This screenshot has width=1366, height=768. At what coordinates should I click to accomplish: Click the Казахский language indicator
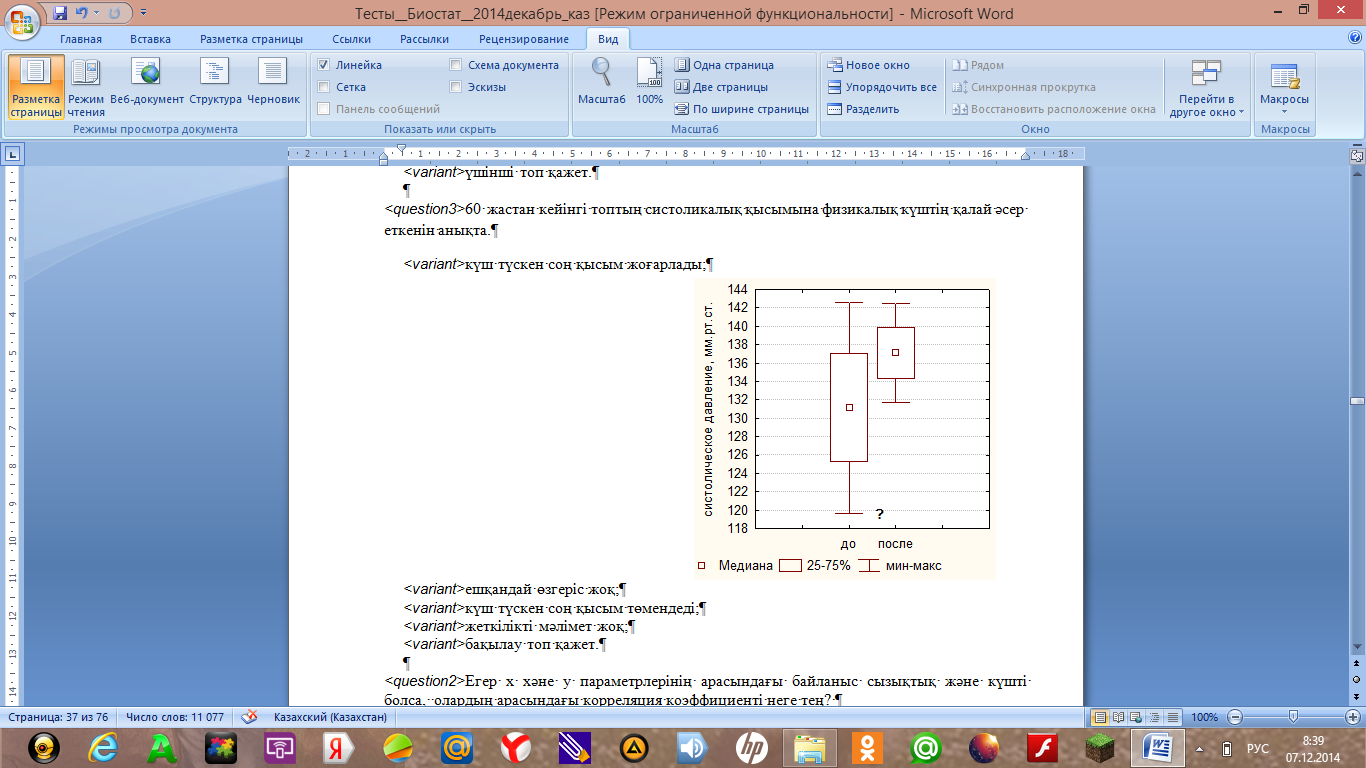[329, 718]
